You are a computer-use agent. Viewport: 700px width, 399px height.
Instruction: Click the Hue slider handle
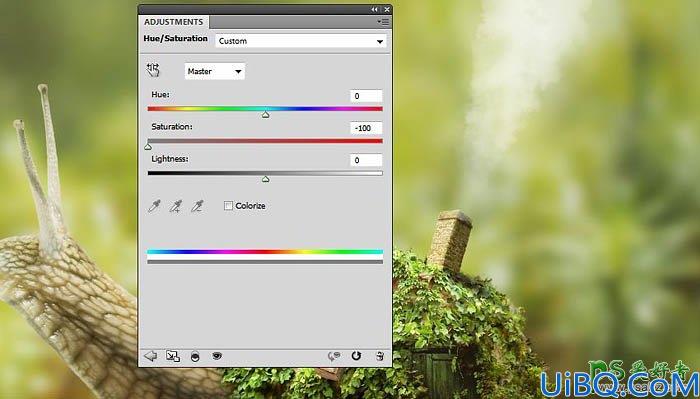tap(266, 115)
